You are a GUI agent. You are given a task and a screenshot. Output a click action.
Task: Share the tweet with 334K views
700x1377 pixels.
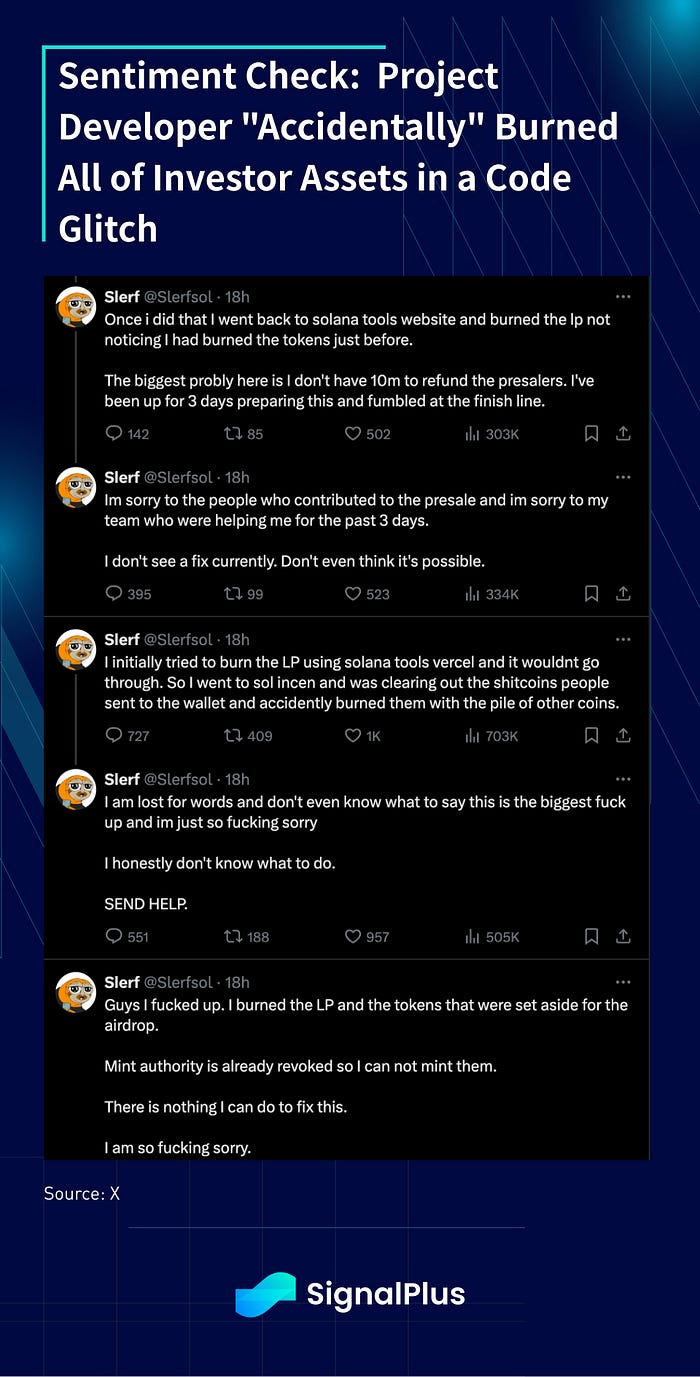pos(623,594)
